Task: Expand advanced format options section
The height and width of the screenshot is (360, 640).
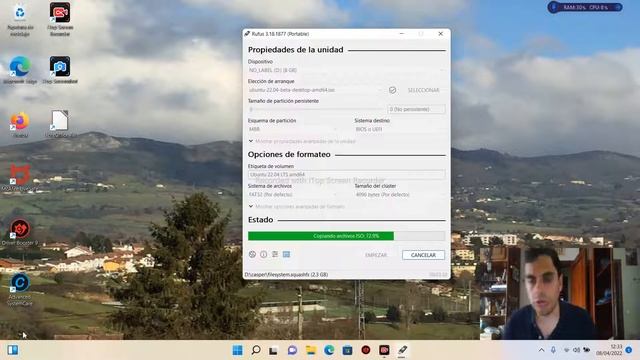Action: 297,207
